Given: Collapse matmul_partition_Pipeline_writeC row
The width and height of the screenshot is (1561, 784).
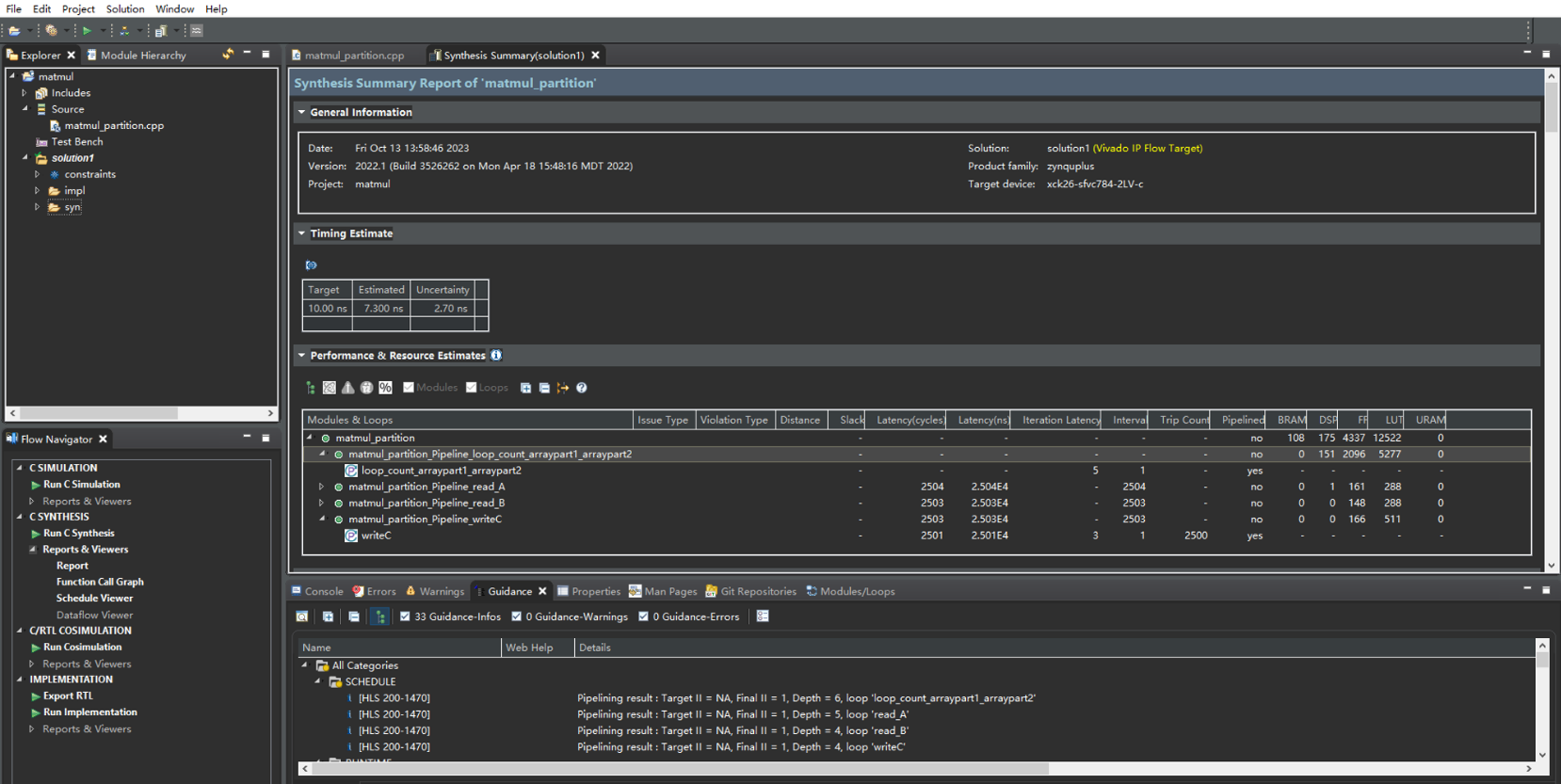Looking at the screenshot, I should pos(321,519).
